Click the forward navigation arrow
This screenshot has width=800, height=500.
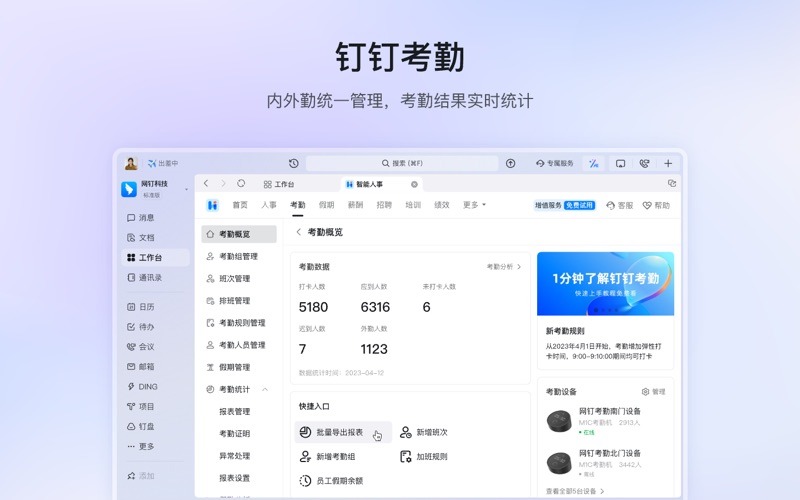223,184
